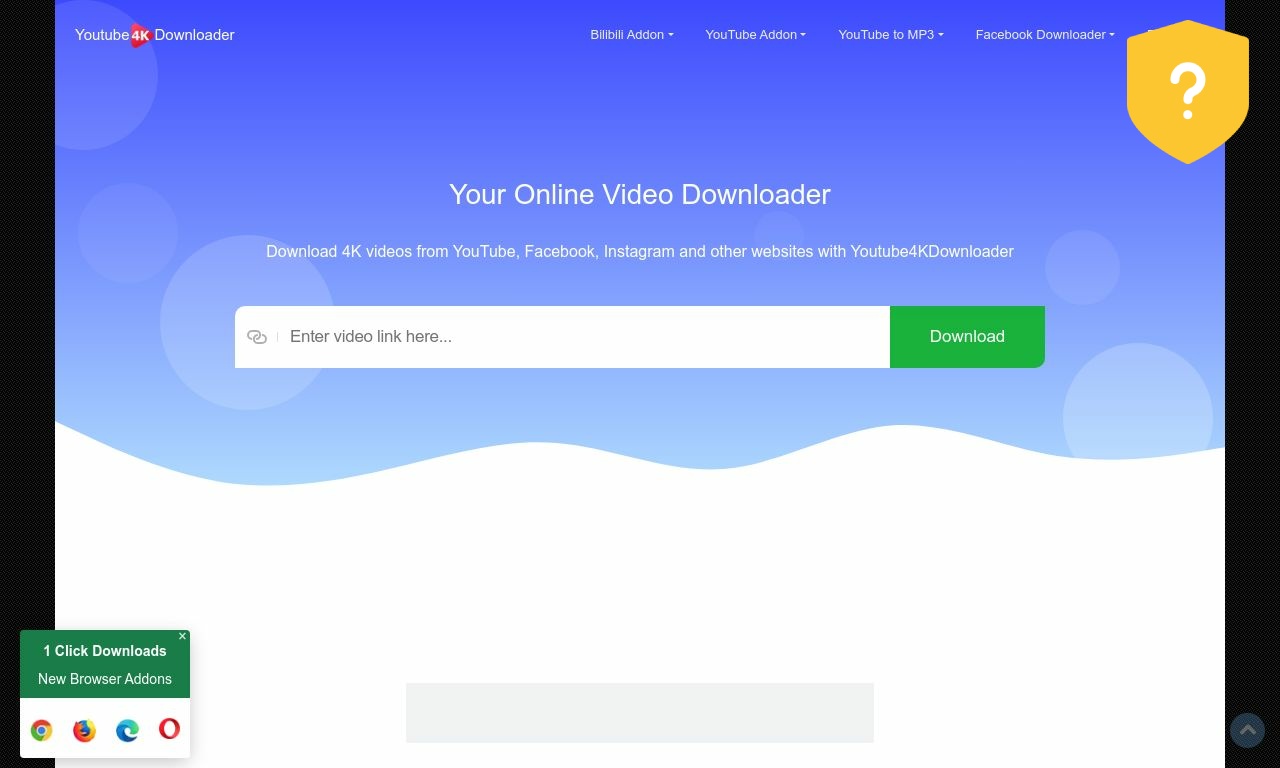Select the Opera browser addon icon

coord(169,729)
